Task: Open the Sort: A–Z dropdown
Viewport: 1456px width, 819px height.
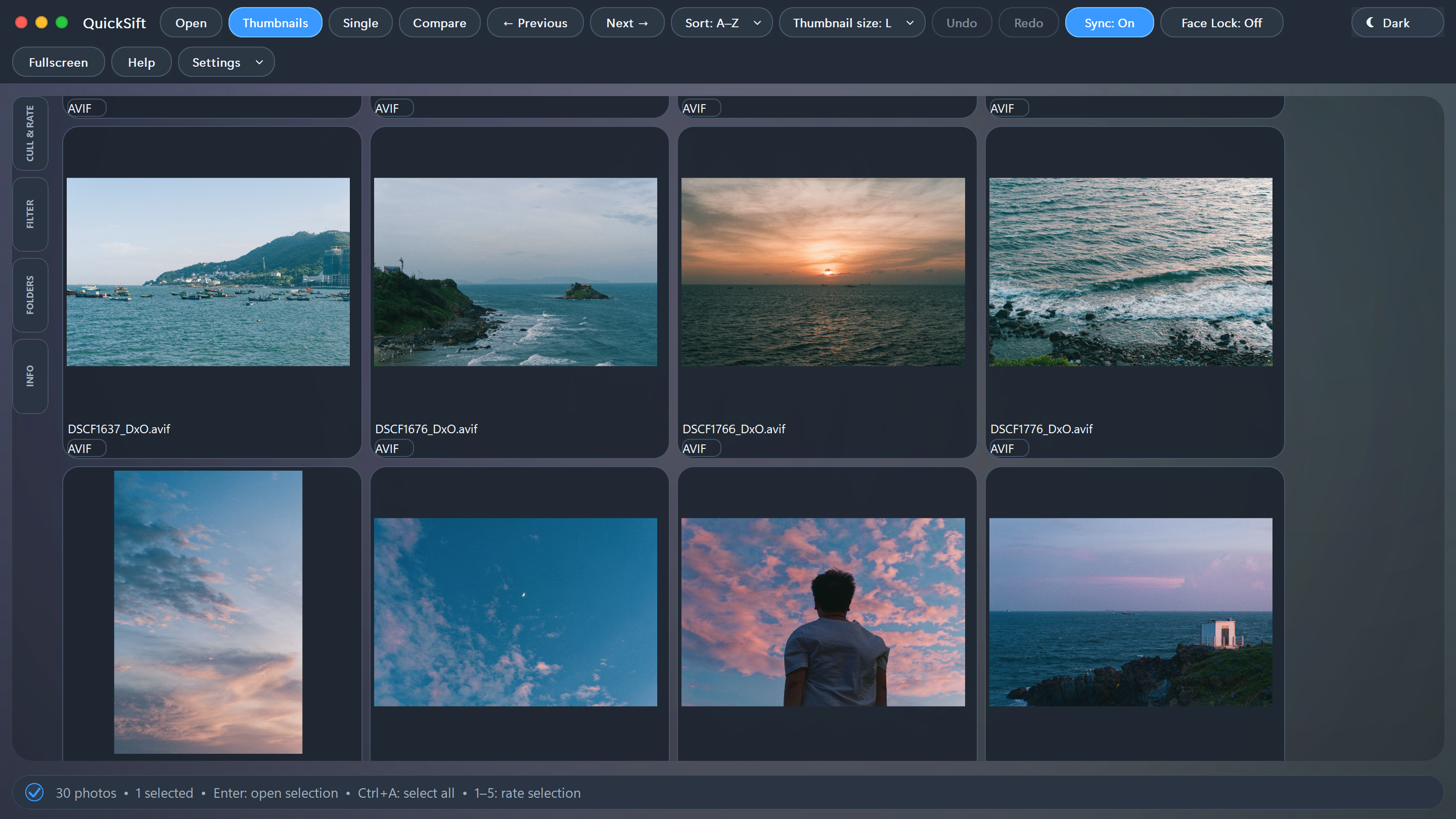Action: click(721, 23)
